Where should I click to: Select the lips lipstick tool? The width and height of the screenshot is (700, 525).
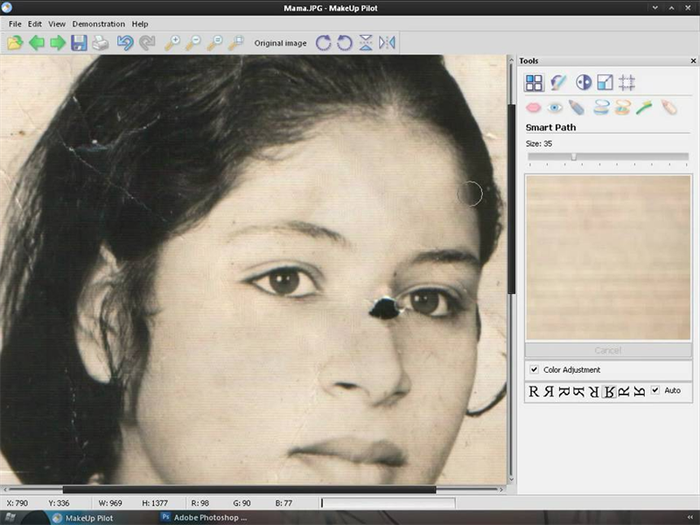(x=533, y=107)
